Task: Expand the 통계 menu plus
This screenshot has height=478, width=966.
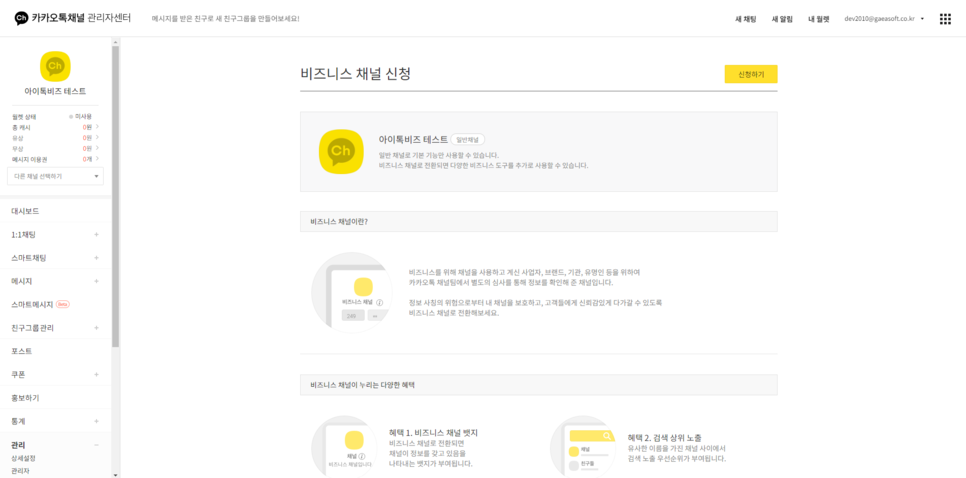Action: (x=96, y=421)
